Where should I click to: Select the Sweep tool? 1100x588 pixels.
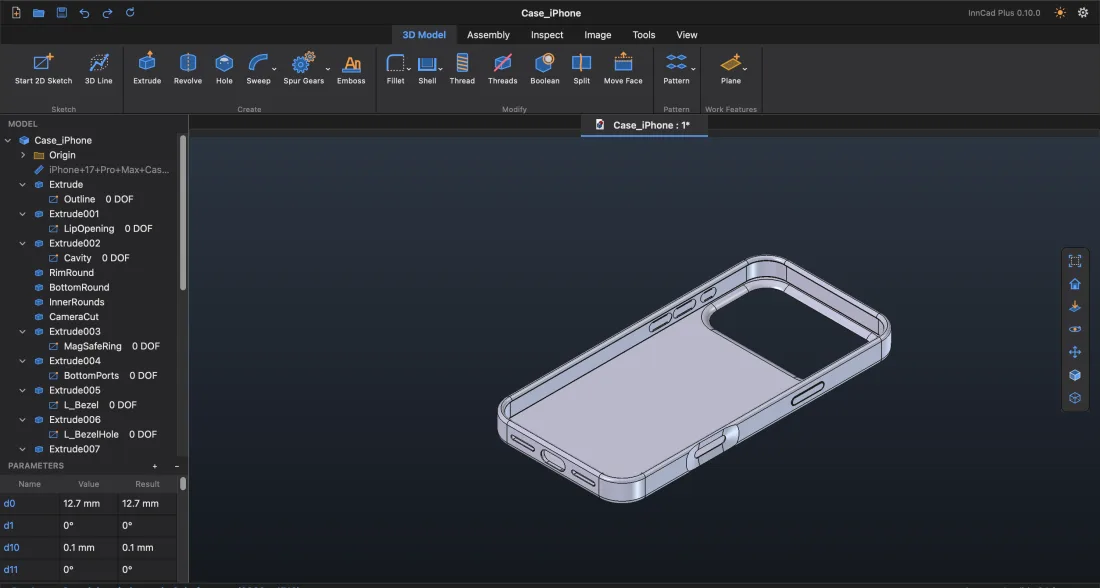pyautogui.click(x=257, y=69)
